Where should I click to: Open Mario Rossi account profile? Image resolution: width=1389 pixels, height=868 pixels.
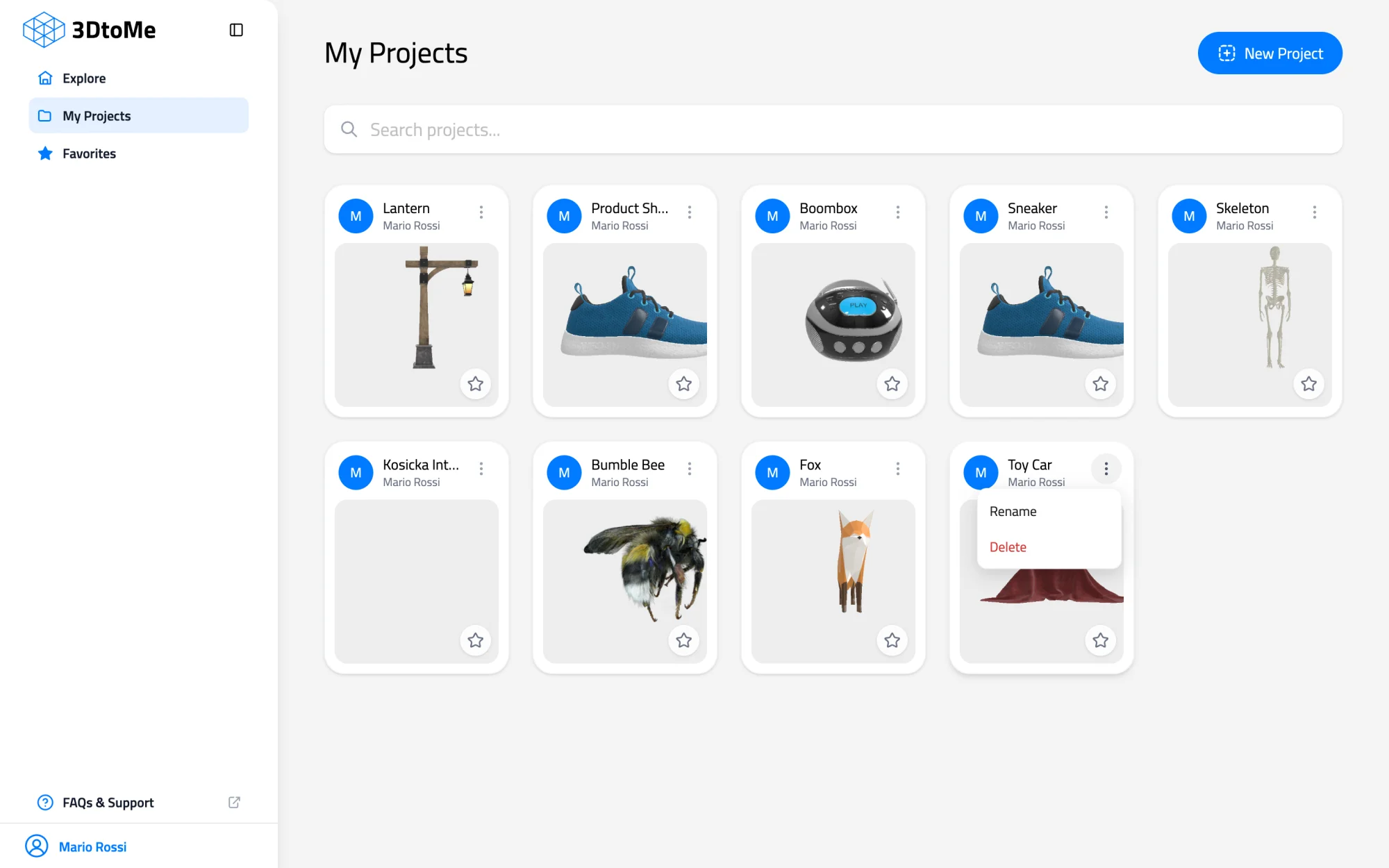click(x=92, y=847)
